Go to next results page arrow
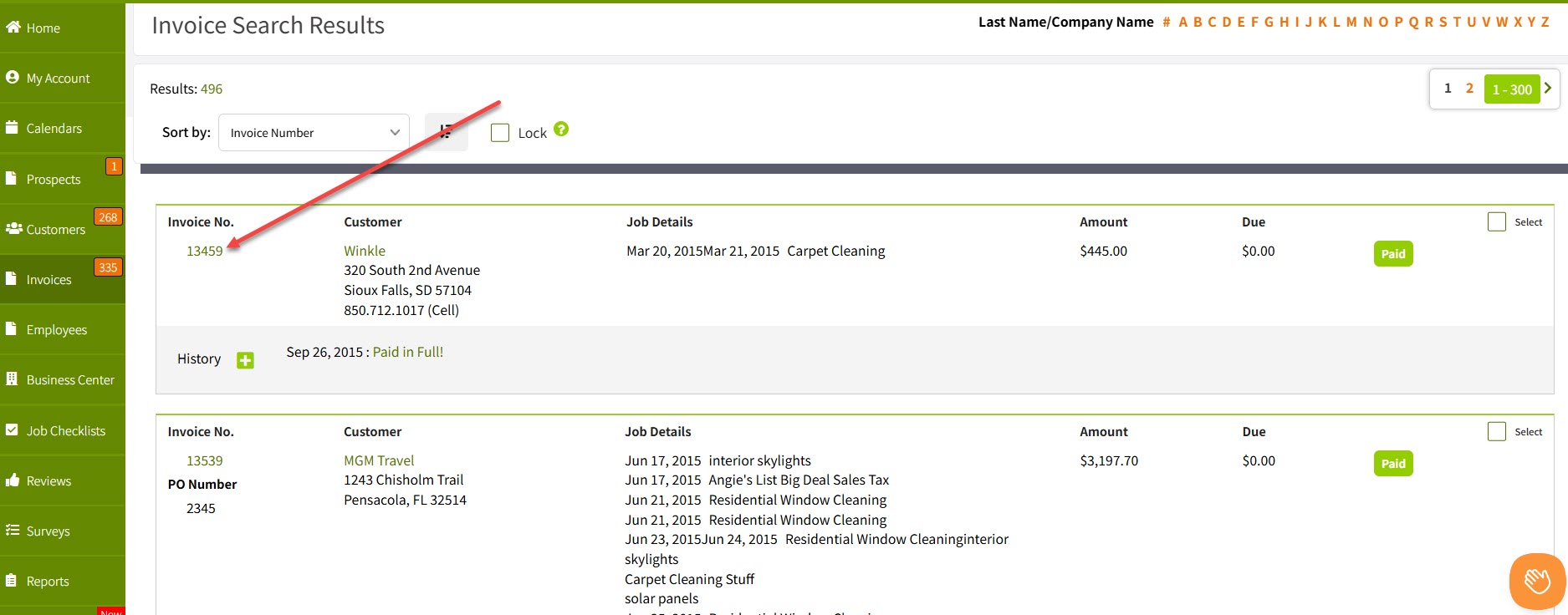Image resolution: width=1568 pixels, height=615 pixels. tap(1548, 88)
